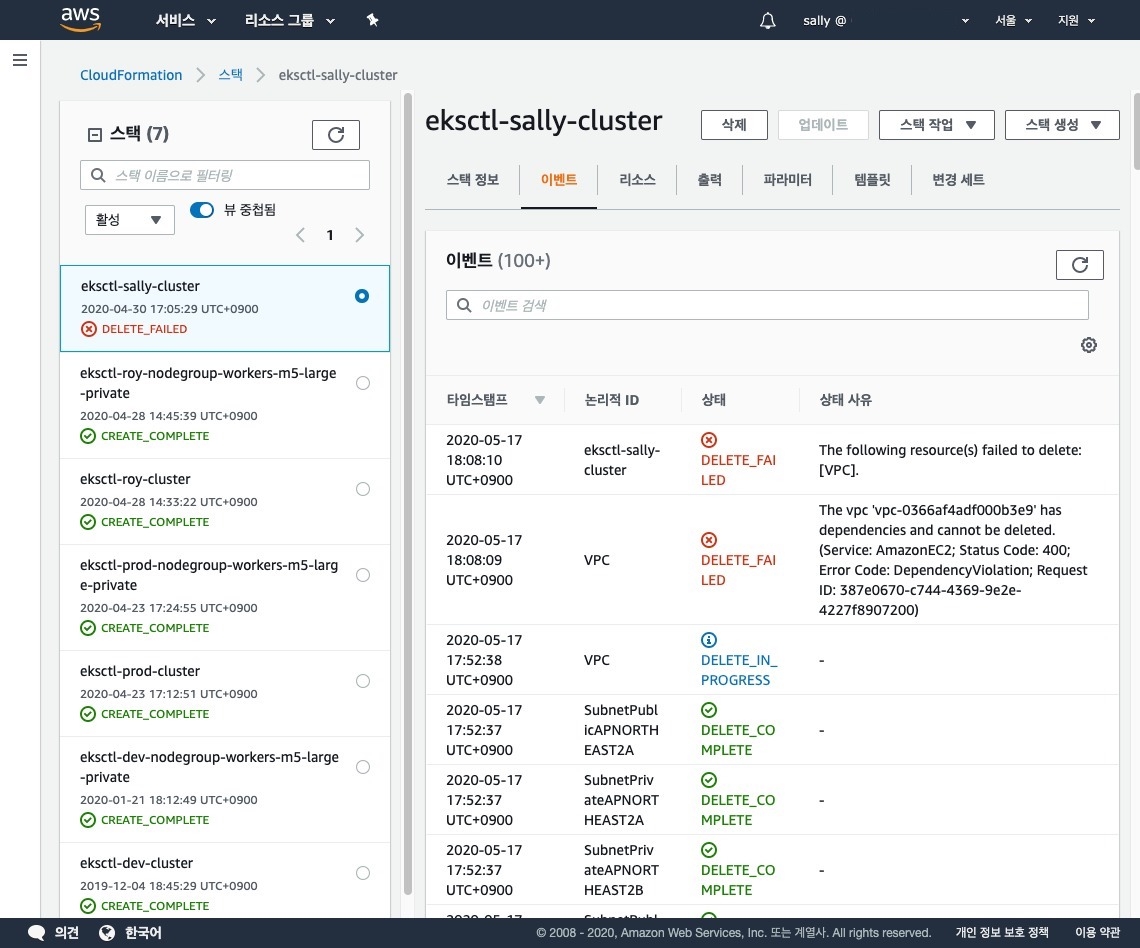Viewport: 1140px width, 948px height.
Task: Select eksctl-roy-cluster stack radio button
Action: click(362, 489)
